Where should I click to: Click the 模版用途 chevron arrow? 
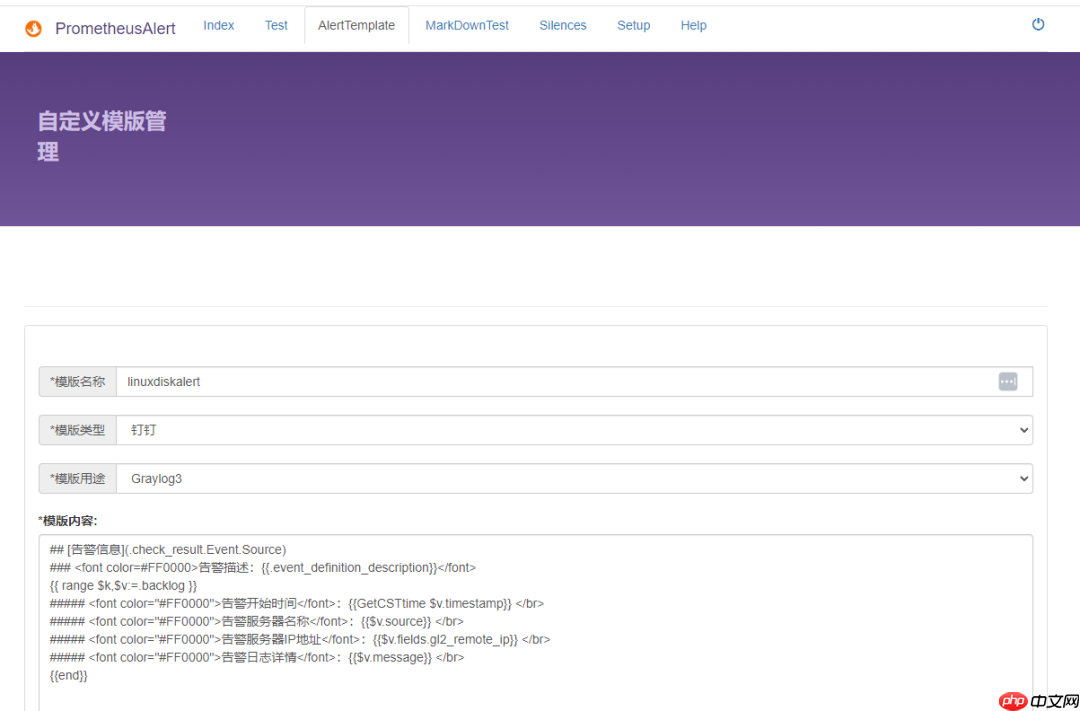tap(1022, 478)
